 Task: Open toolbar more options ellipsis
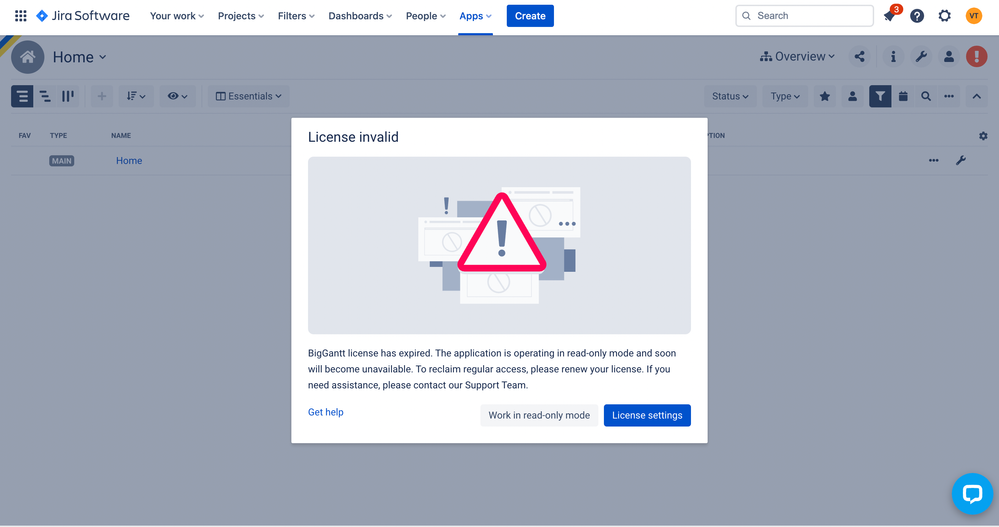coord(949,96)
